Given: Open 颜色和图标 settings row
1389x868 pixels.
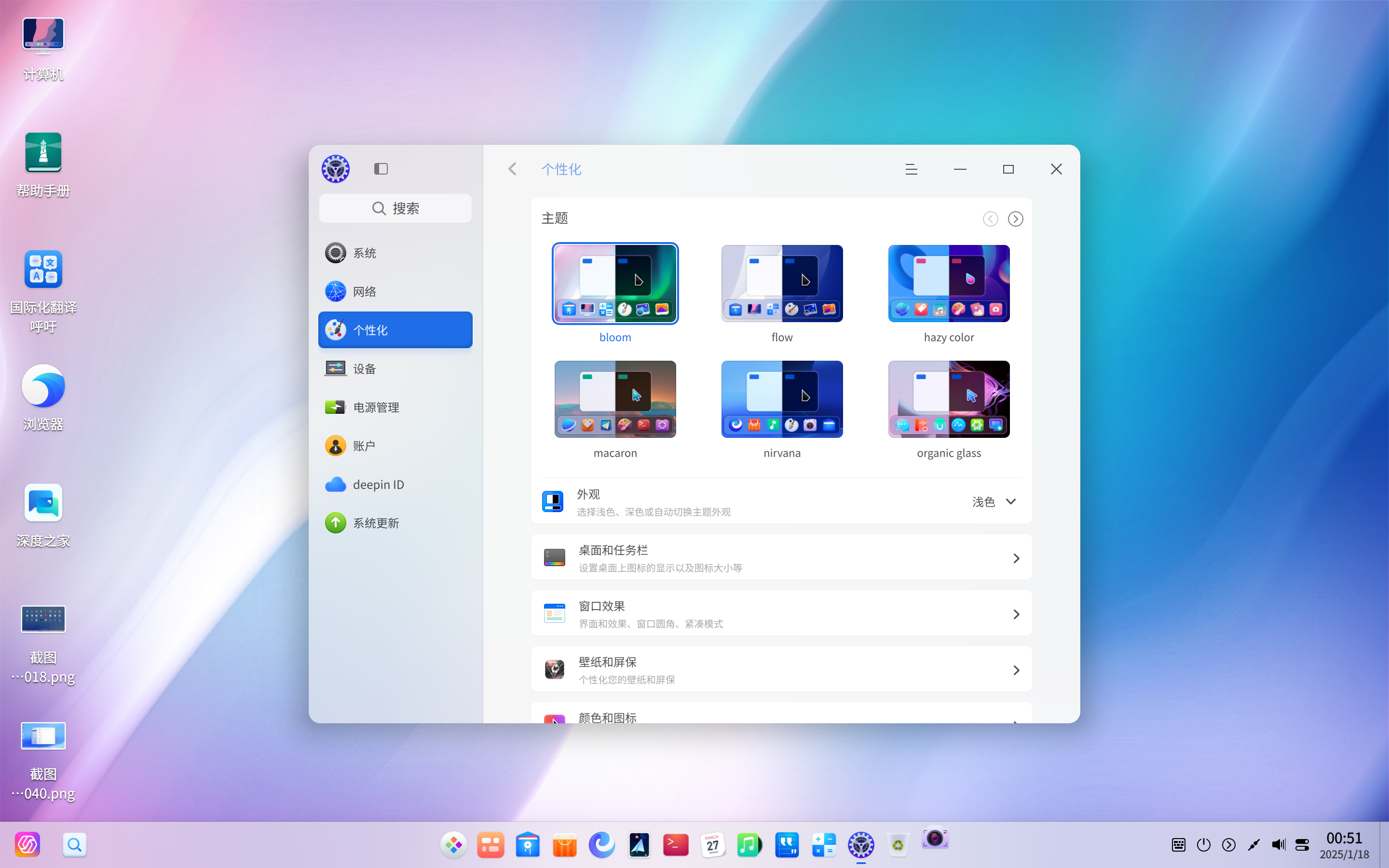Looking at the screenshot, I should coord(781,714).
